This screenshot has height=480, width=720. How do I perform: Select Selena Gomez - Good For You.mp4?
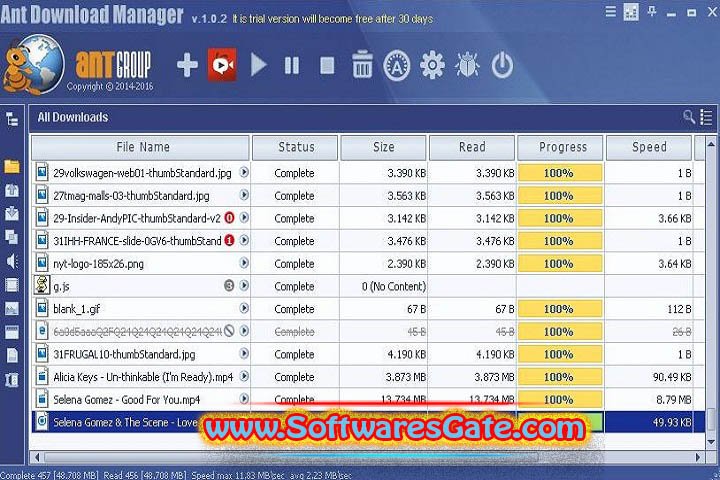(127, 400)
